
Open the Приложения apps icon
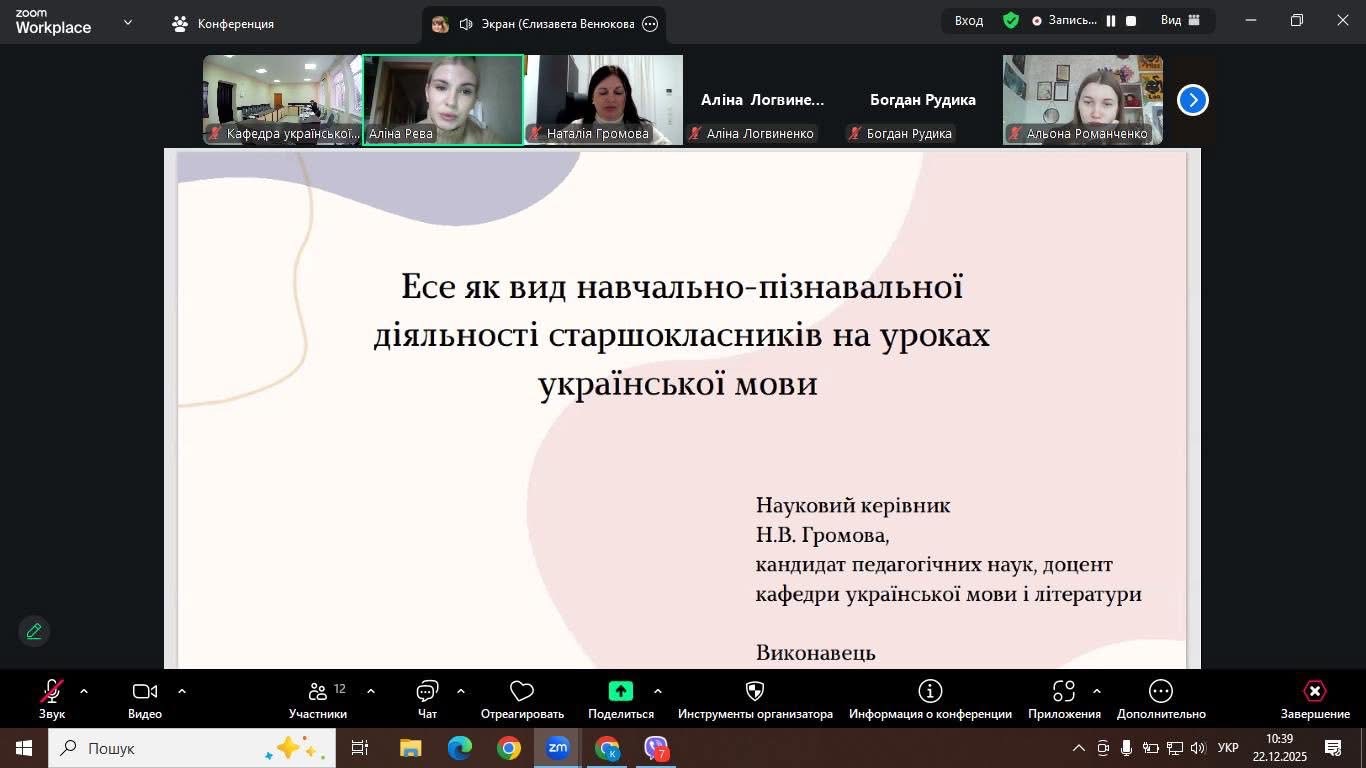pos(1064,692)
